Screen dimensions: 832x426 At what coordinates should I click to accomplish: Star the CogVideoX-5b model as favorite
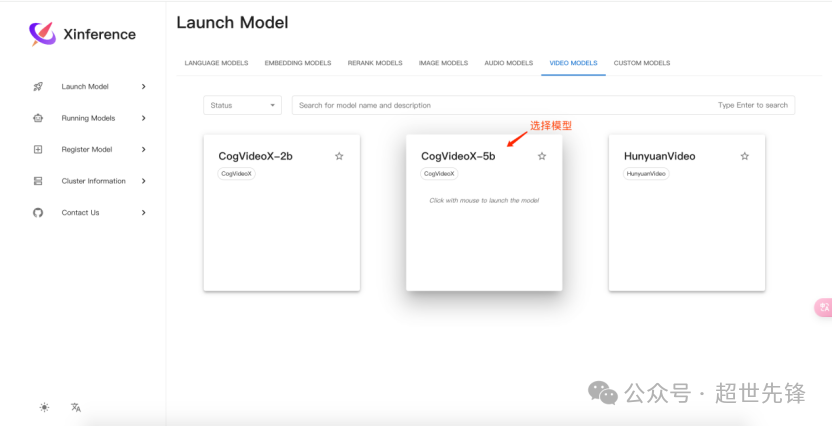(542, 156)
